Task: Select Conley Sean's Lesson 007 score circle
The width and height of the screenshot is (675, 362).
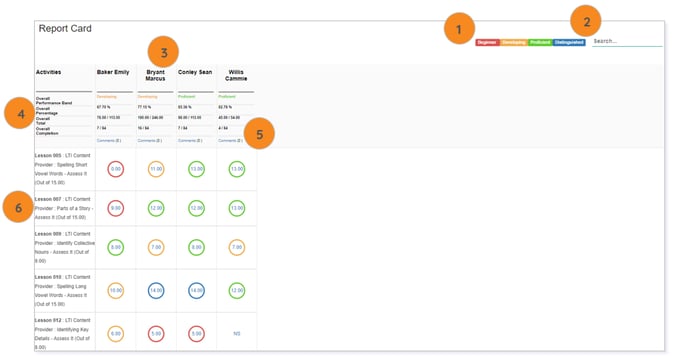Action: 196,208
